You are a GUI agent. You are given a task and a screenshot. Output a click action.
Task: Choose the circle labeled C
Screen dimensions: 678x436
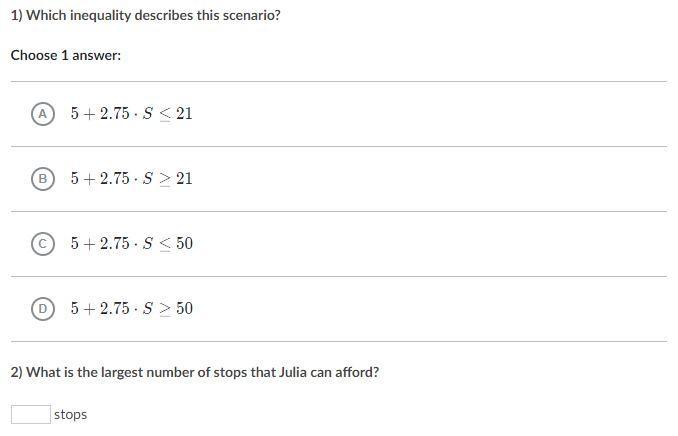(x=43, y=244)
